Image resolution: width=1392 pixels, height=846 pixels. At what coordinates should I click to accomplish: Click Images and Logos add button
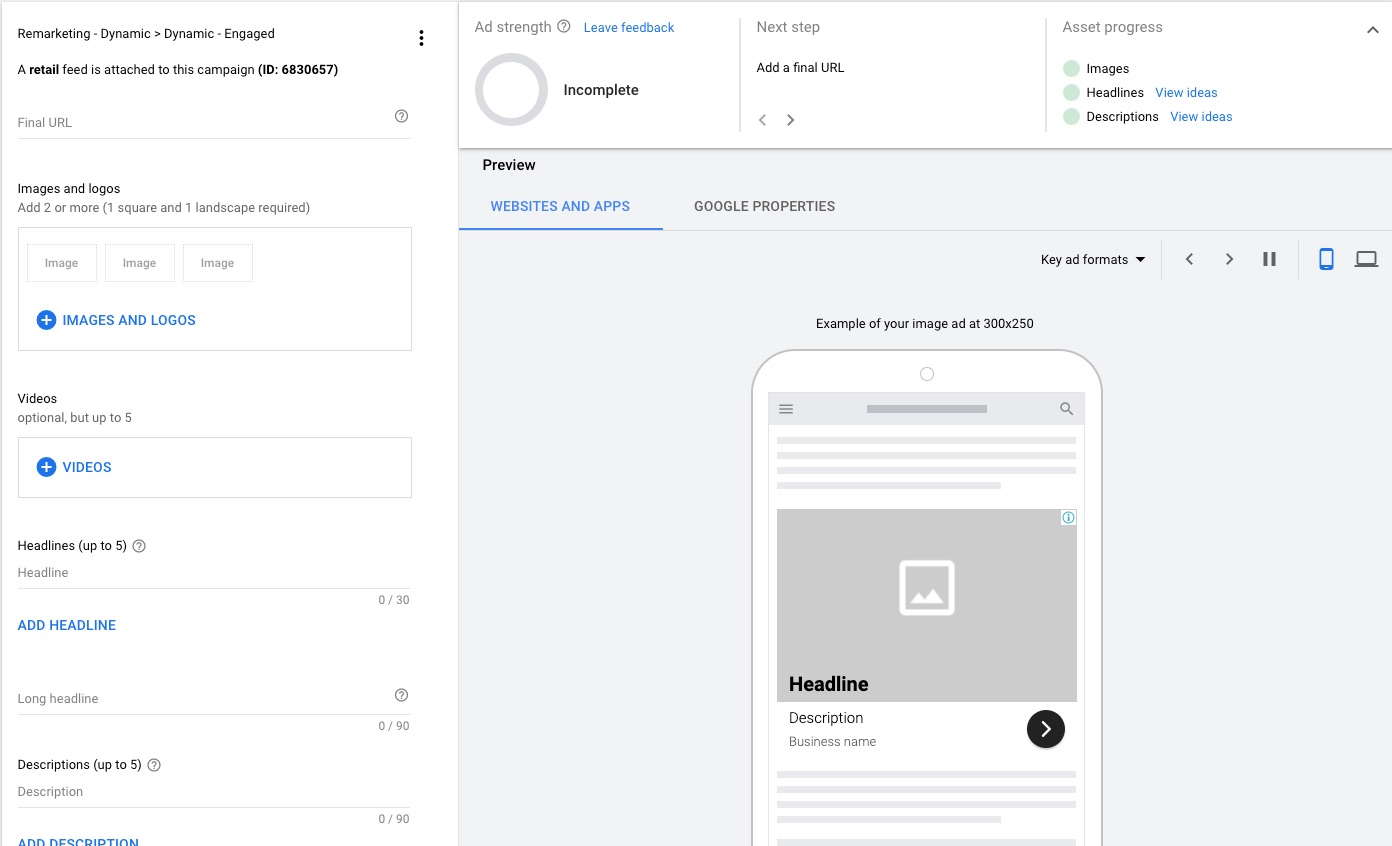116,320
